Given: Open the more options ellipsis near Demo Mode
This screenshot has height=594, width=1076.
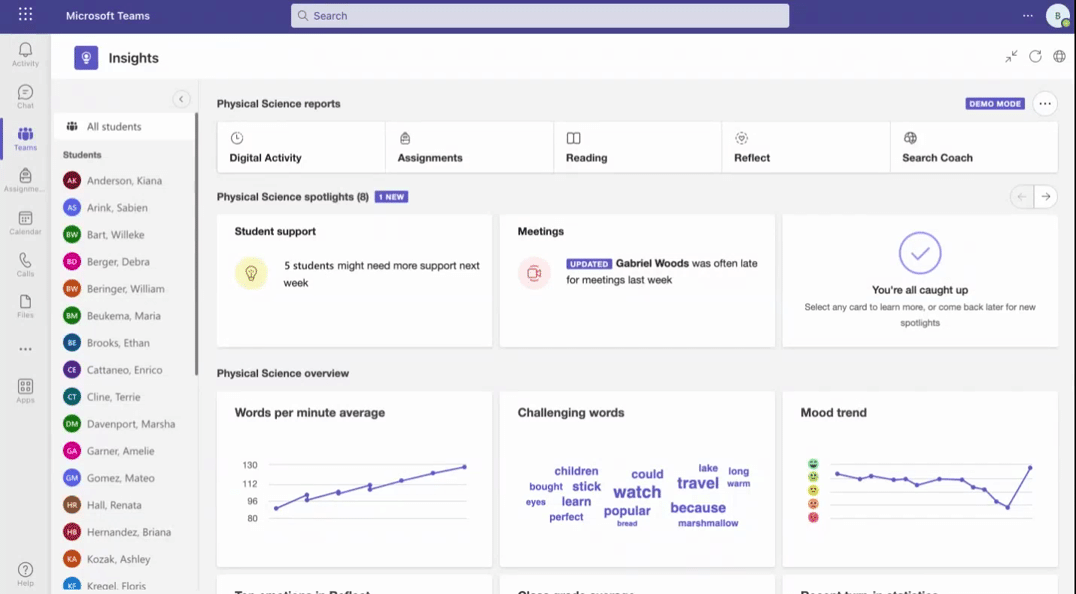Looking at the screenshot, I should click(1044, 103).
